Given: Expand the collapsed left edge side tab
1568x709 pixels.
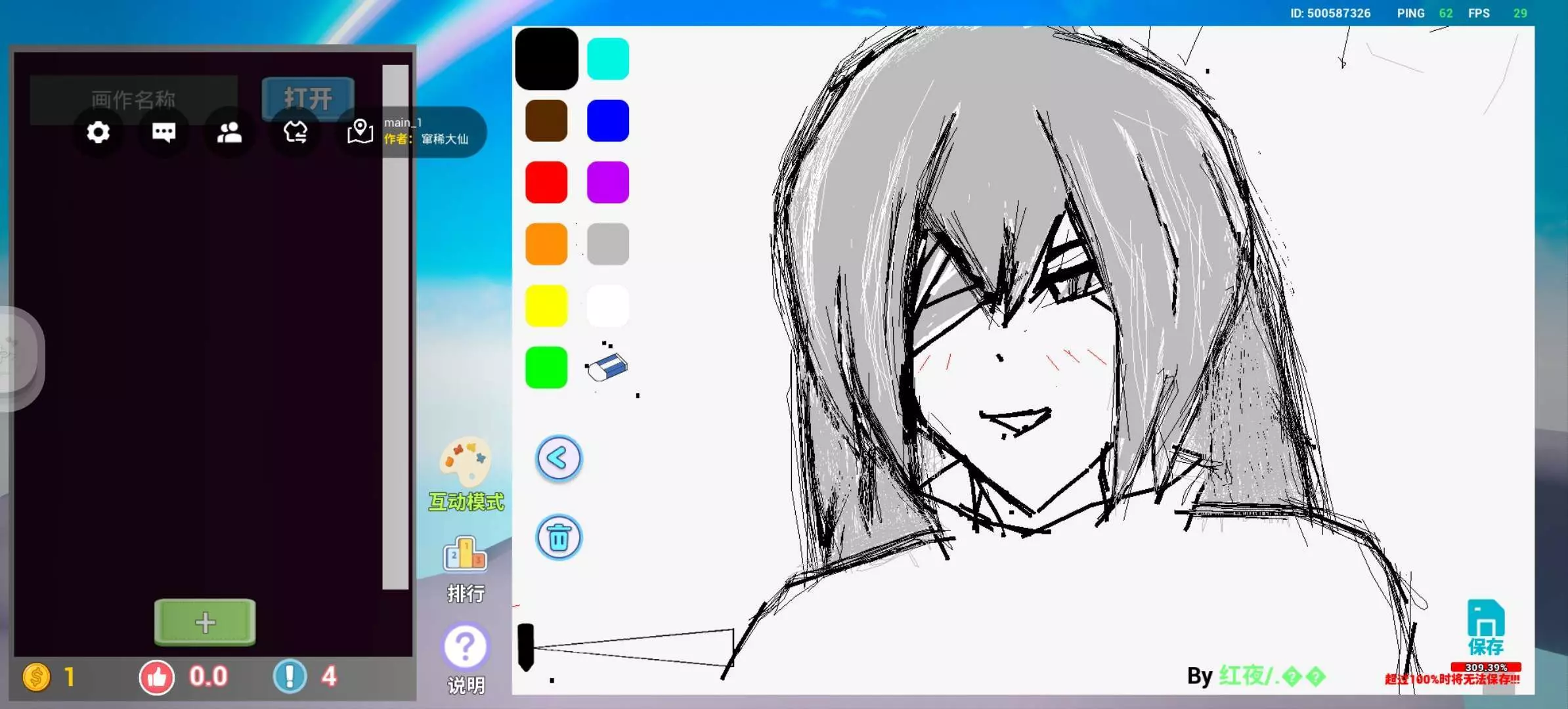Looking at the screenshot, I should click(18, 358).
